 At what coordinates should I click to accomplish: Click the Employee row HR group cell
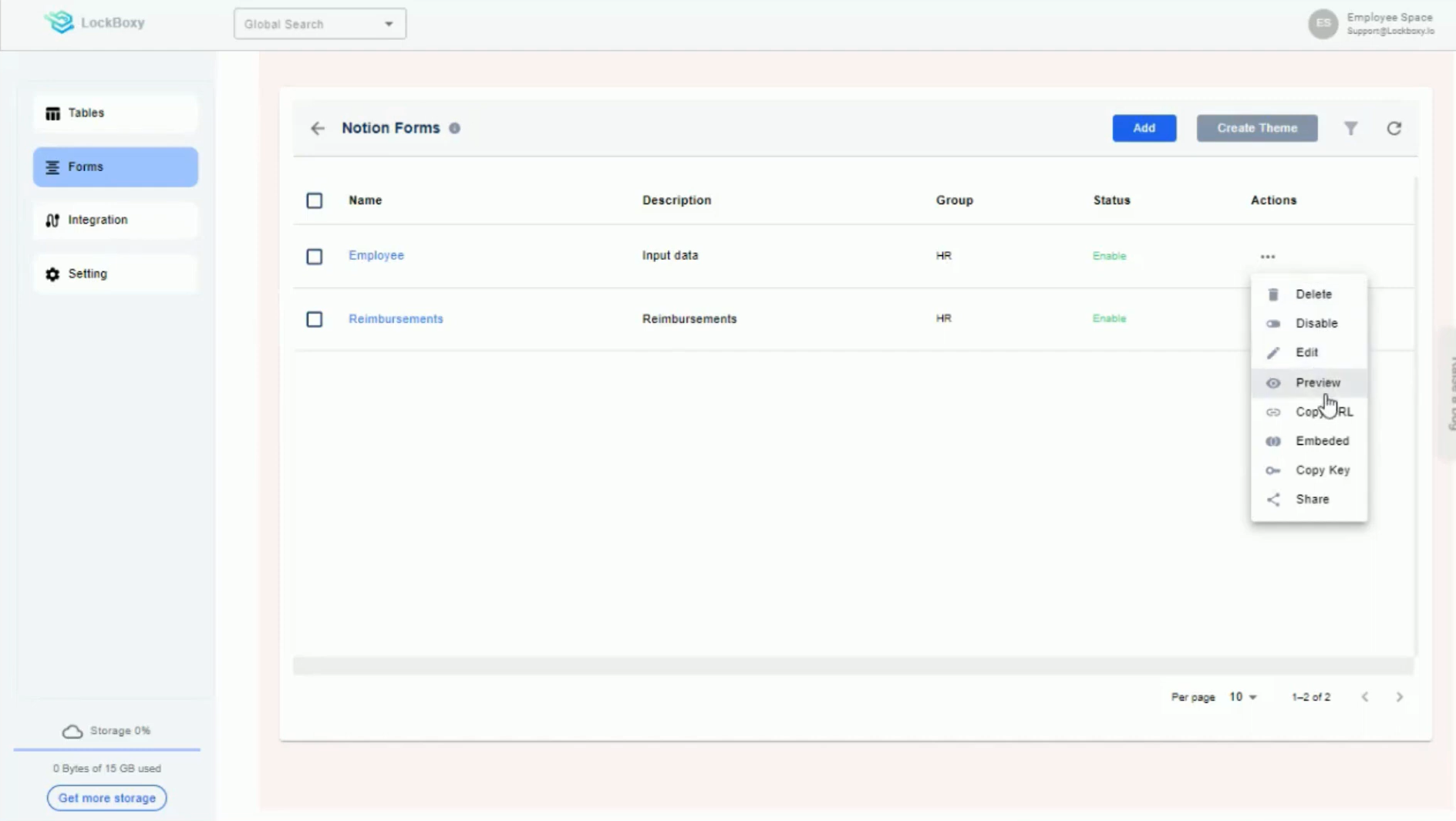coord(944,256)
